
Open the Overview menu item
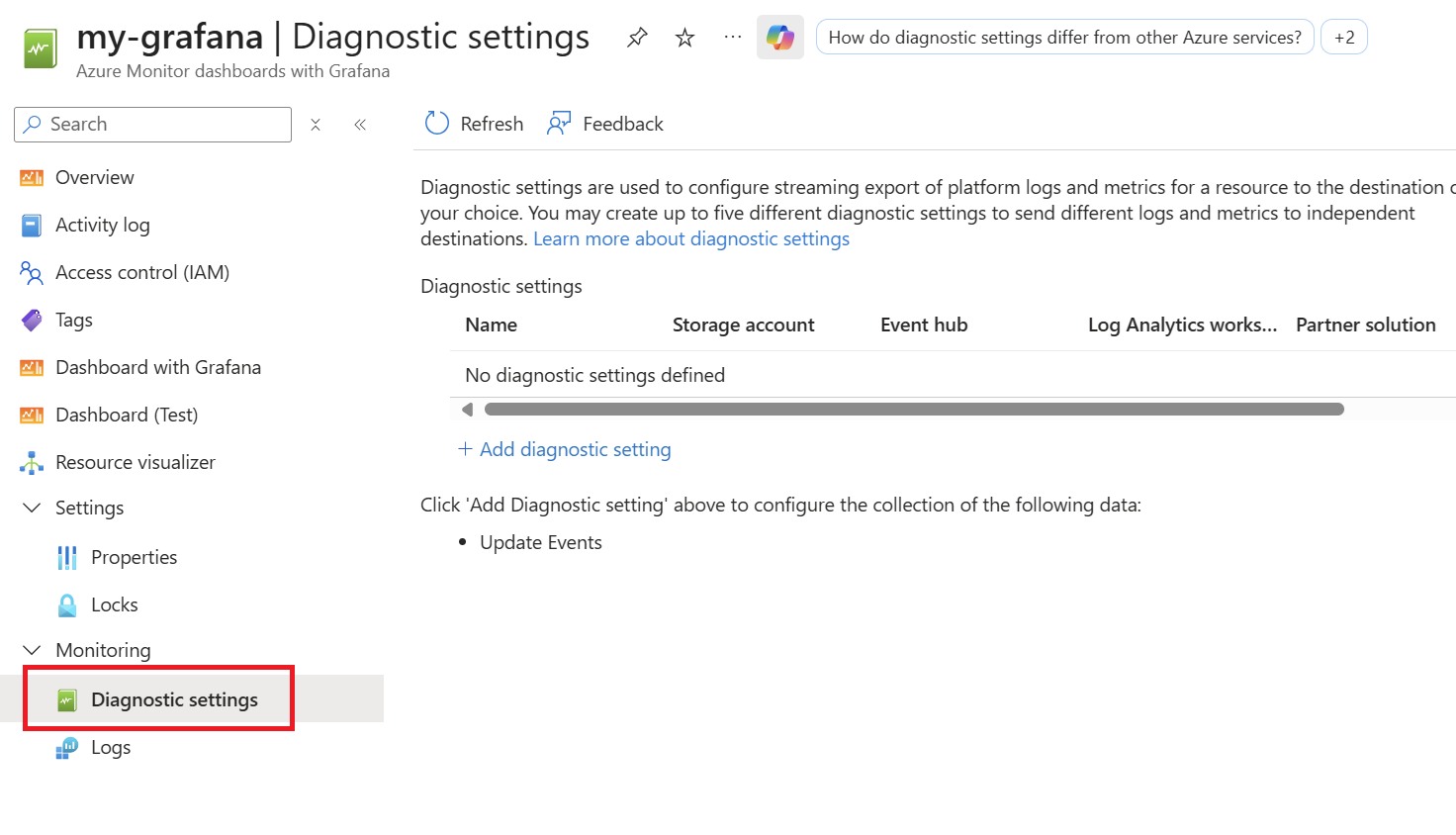(94, 177)
